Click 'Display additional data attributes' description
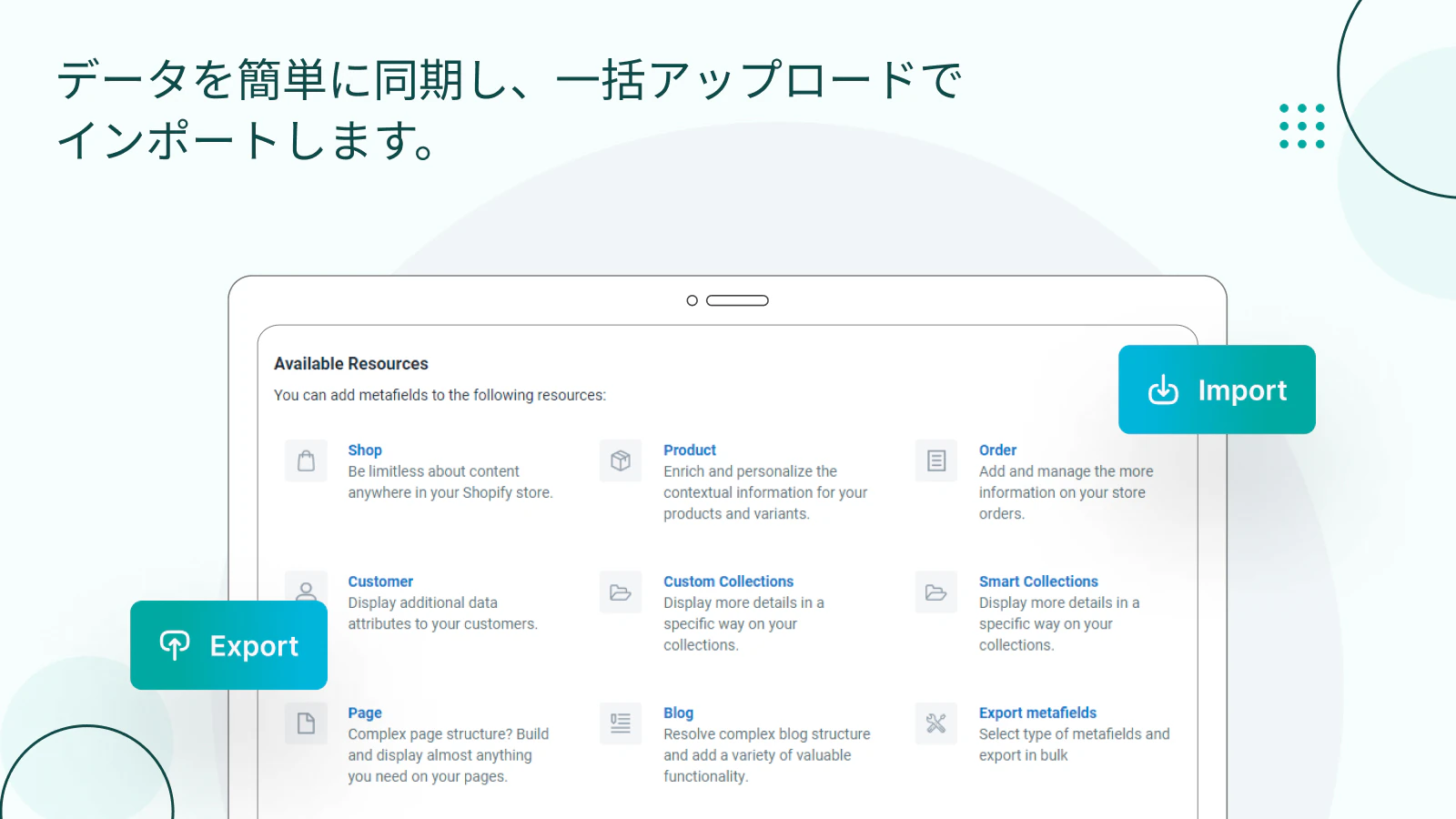The width and height of the screenshot is (1456, 819). [443, 613]
